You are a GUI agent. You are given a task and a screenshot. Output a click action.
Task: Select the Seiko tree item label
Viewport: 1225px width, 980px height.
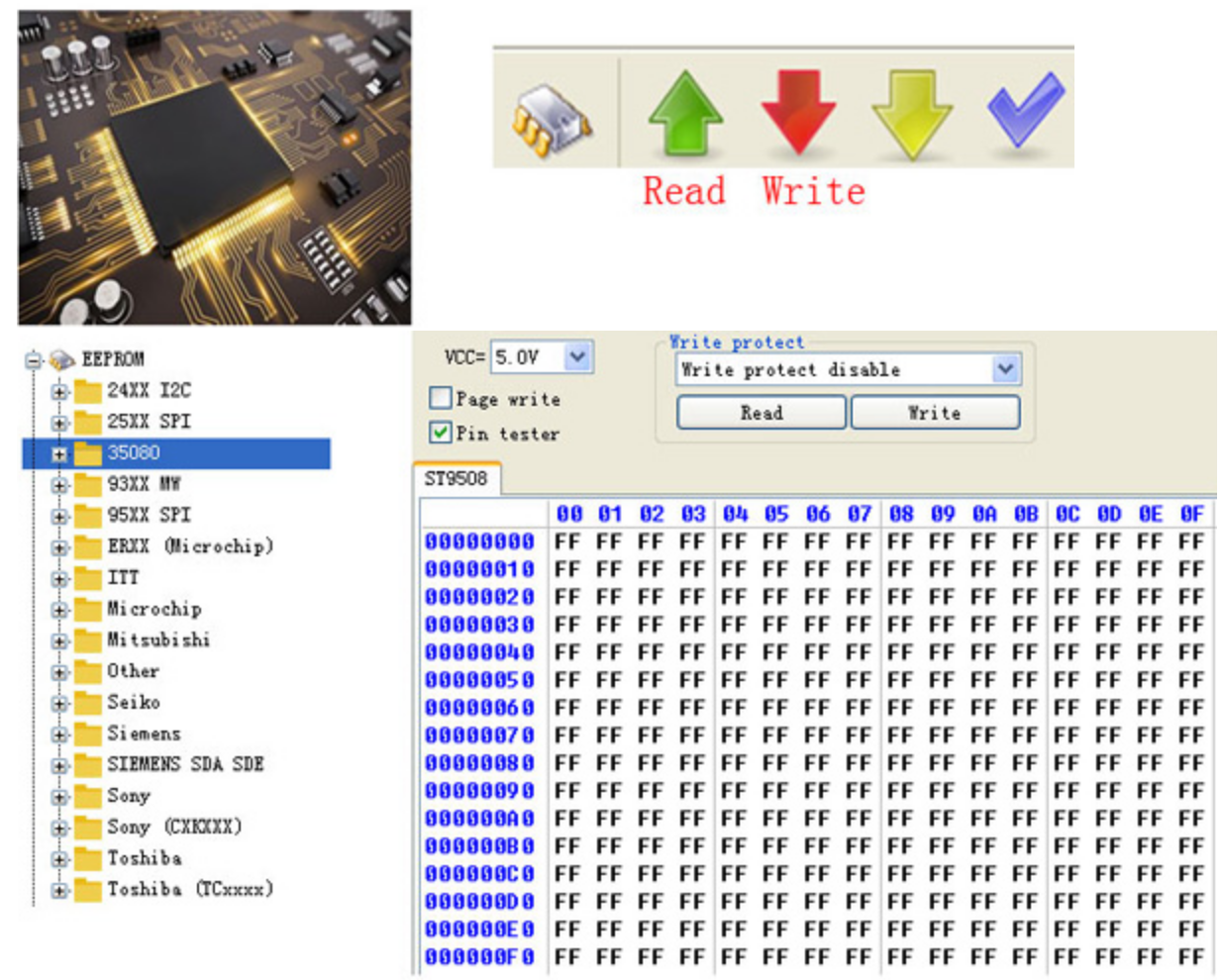pos(134,702)
